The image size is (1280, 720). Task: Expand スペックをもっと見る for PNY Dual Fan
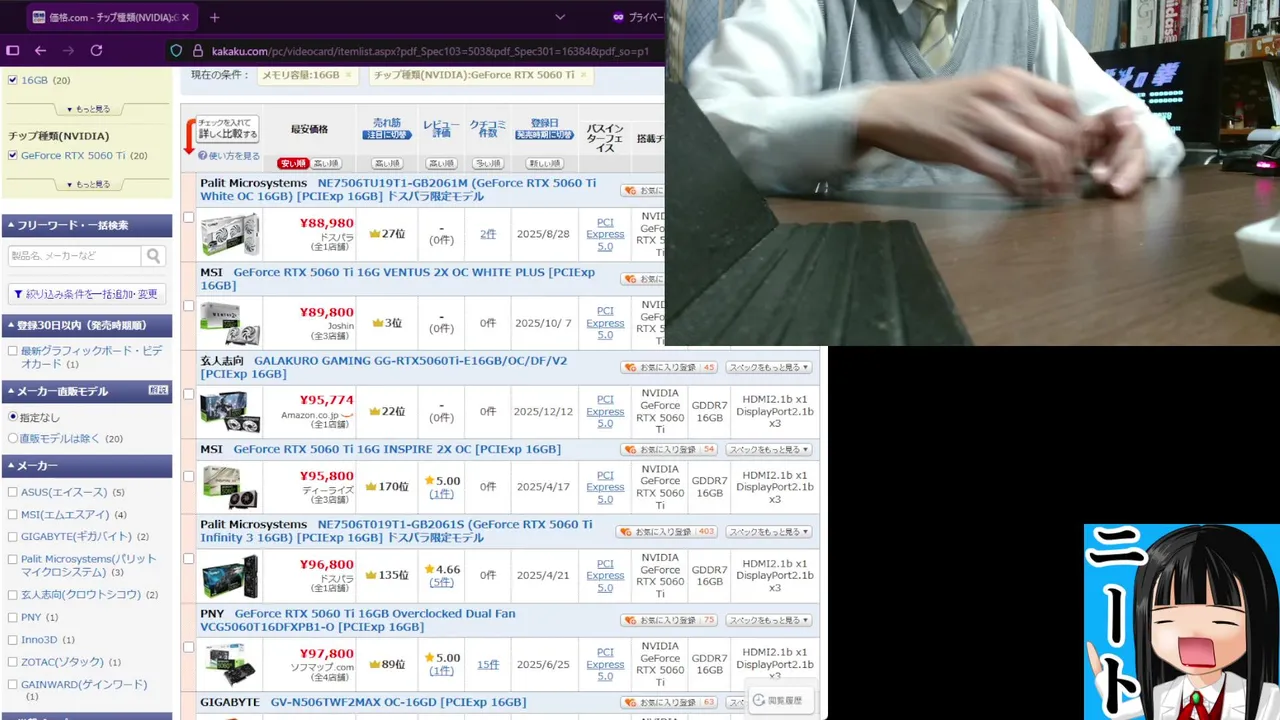pos(769,620)
